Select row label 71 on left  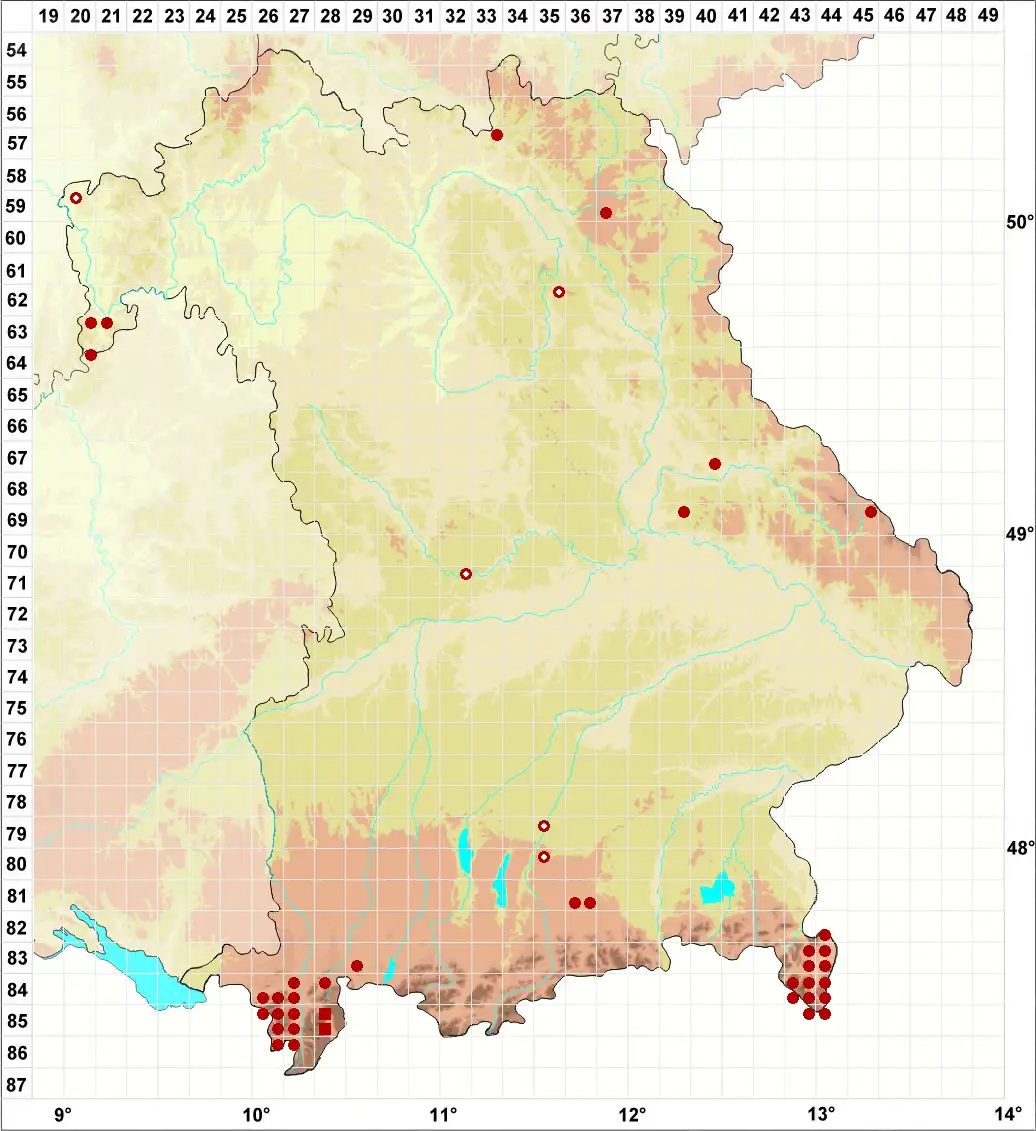16,583
